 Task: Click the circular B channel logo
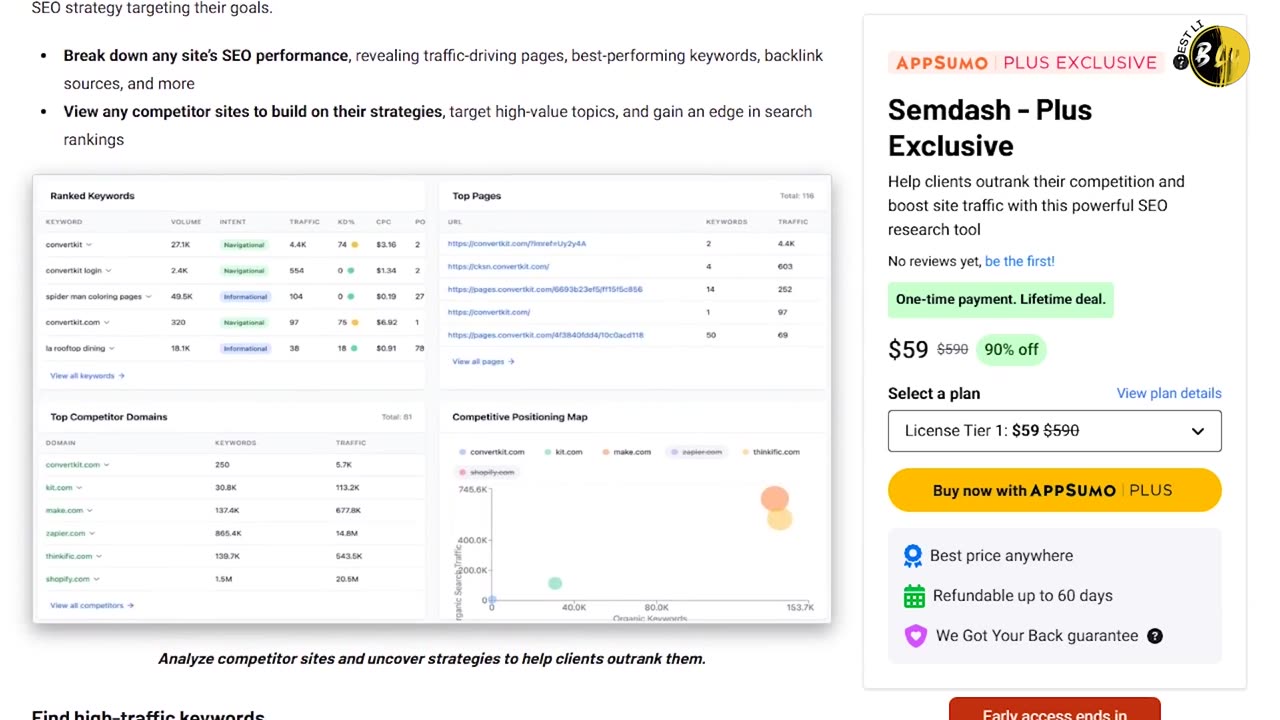tap(1218, 57)
